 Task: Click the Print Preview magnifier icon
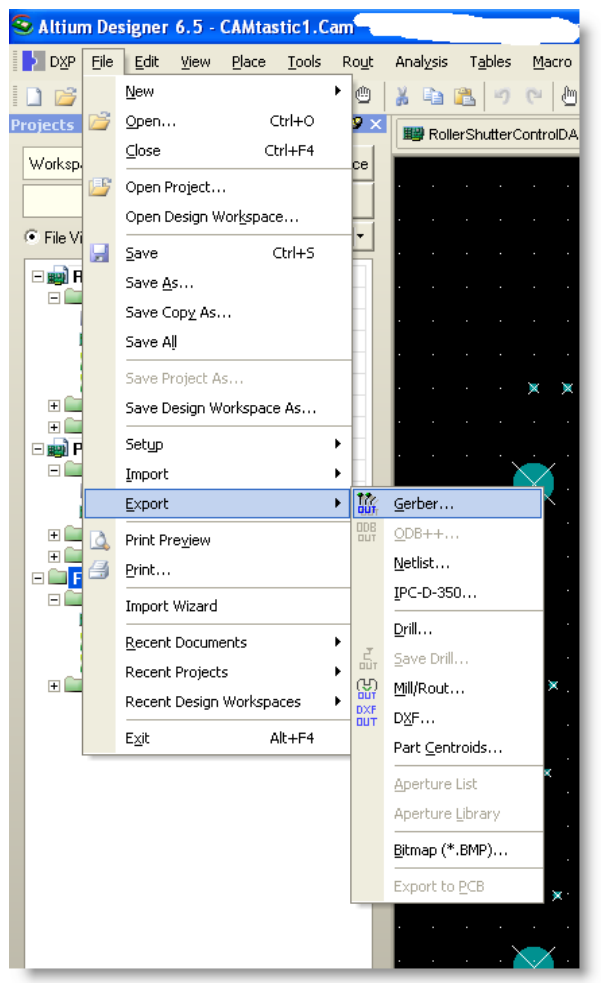click(100, 540)
